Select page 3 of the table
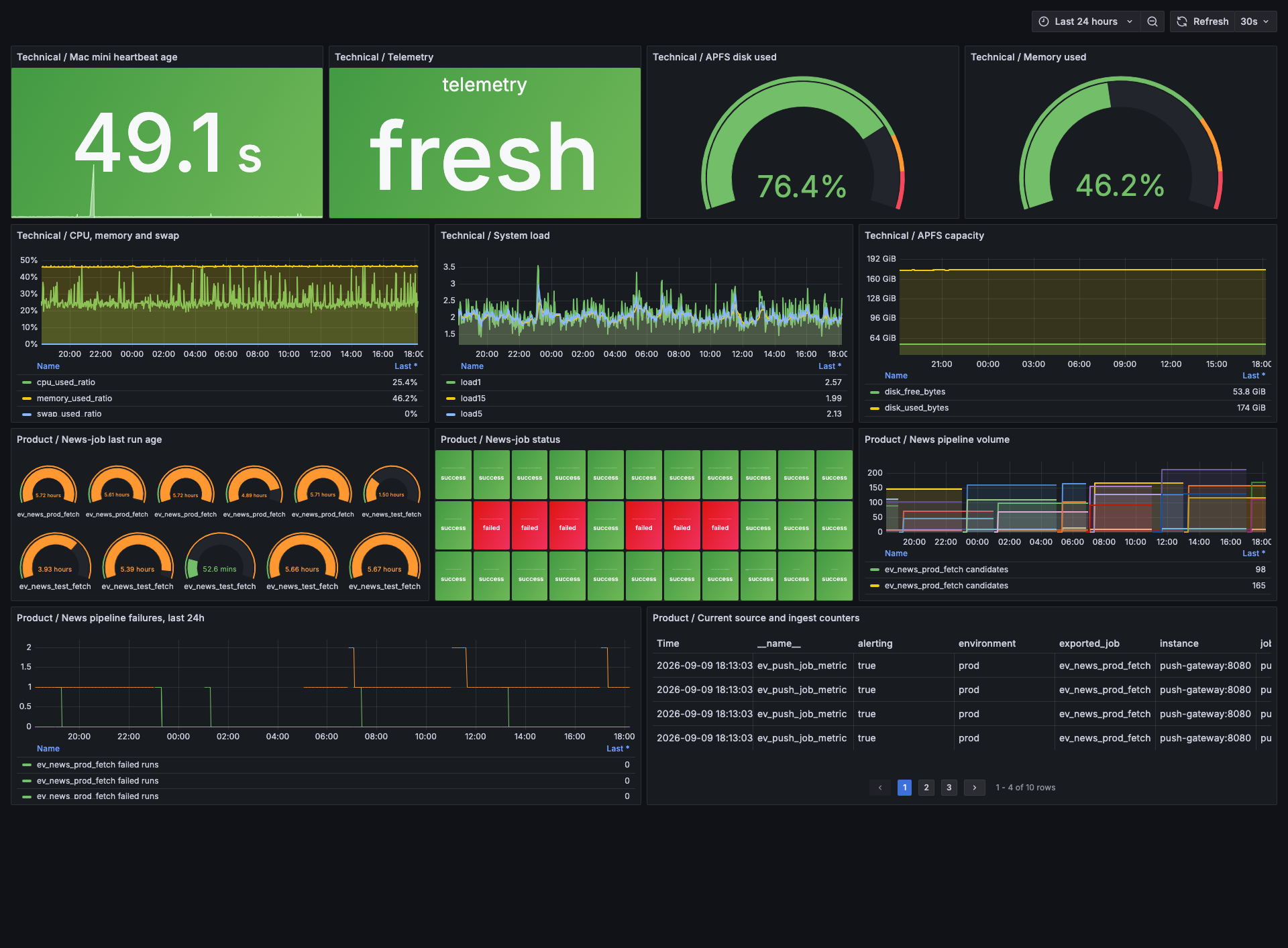 949,788
